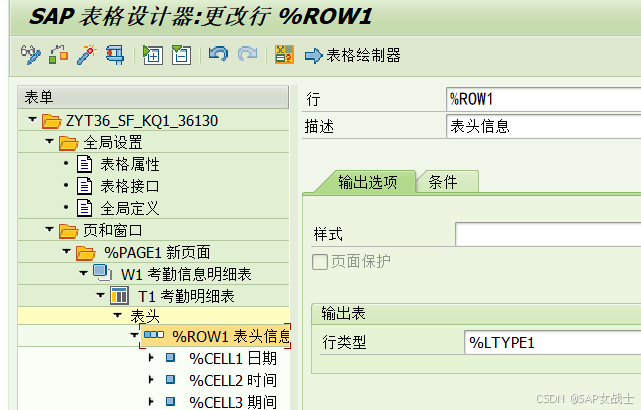Image resolution: width=641 pixels, height=410 pixels.
Task: Open the 表格绘制器 table painter
Action: [353, 55]
